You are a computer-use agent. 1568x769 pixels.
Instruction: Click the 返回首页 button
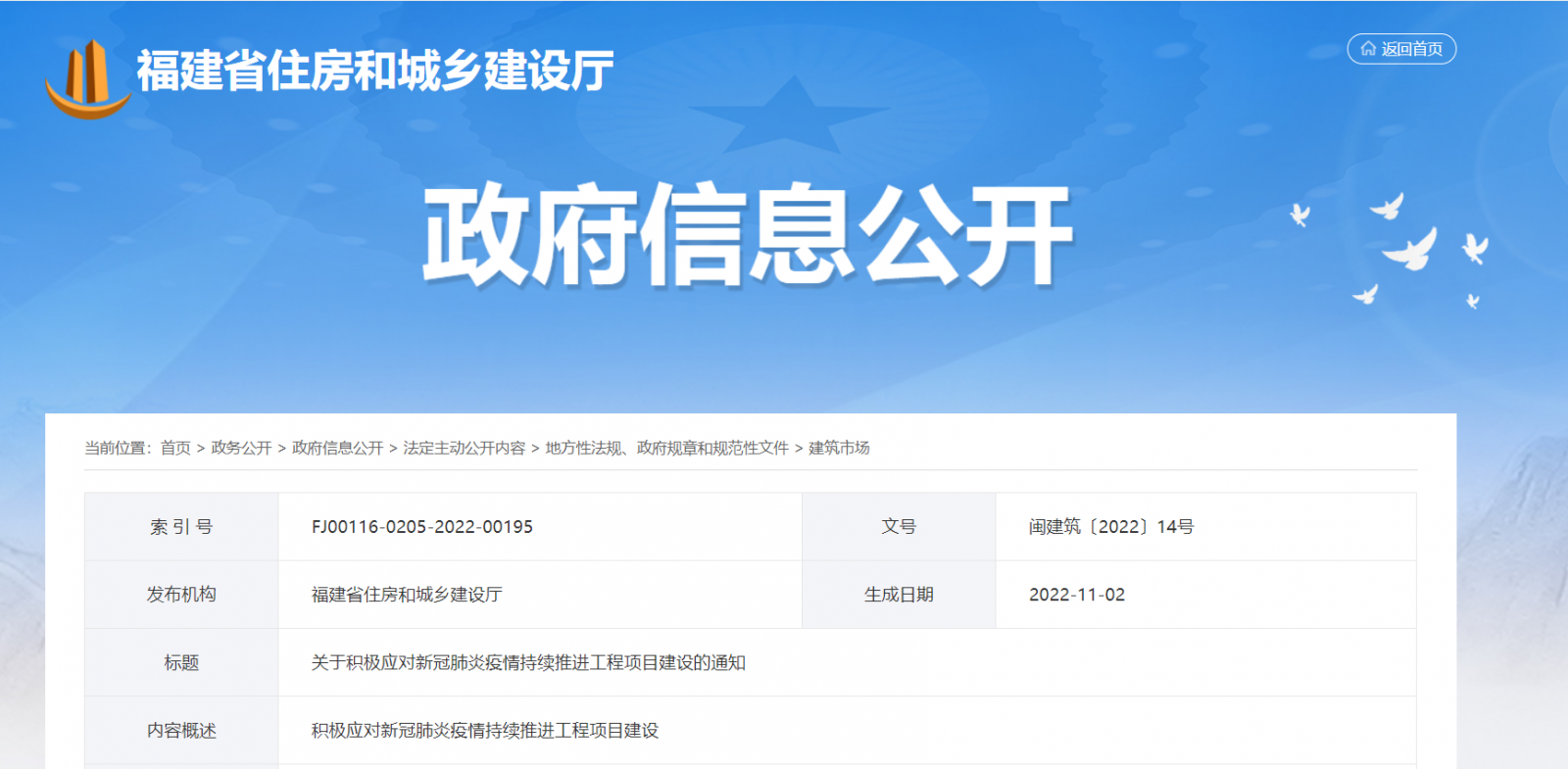coord(1401,49)
